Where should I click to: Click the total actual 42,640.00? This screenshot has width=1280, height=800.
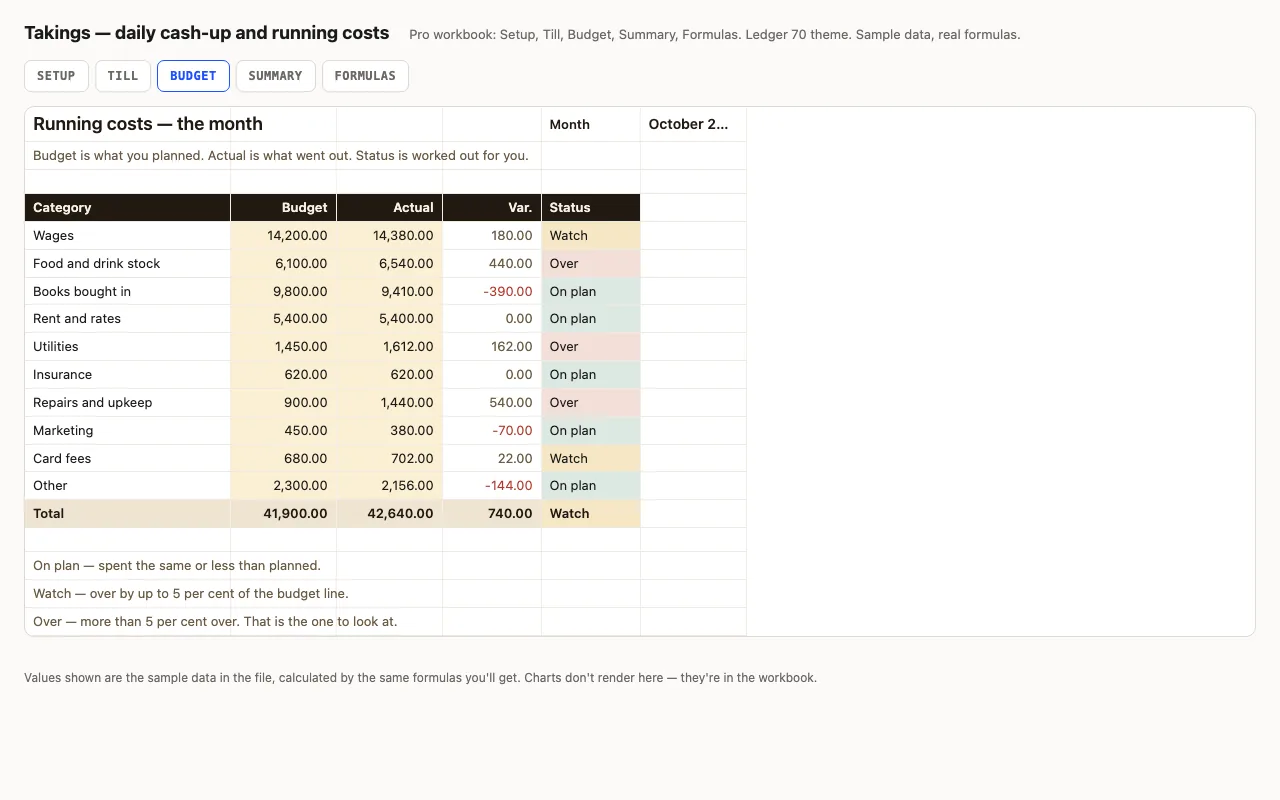point(390,514)
